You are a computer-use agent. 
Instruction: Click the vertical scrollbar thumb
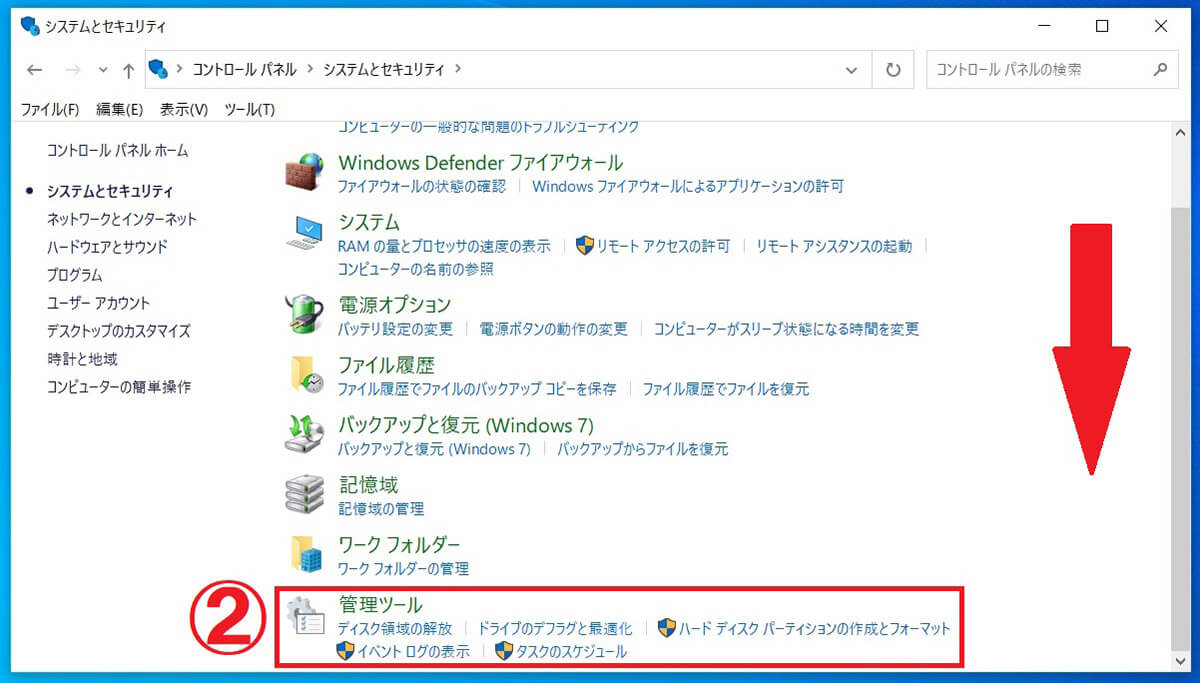1180,430
